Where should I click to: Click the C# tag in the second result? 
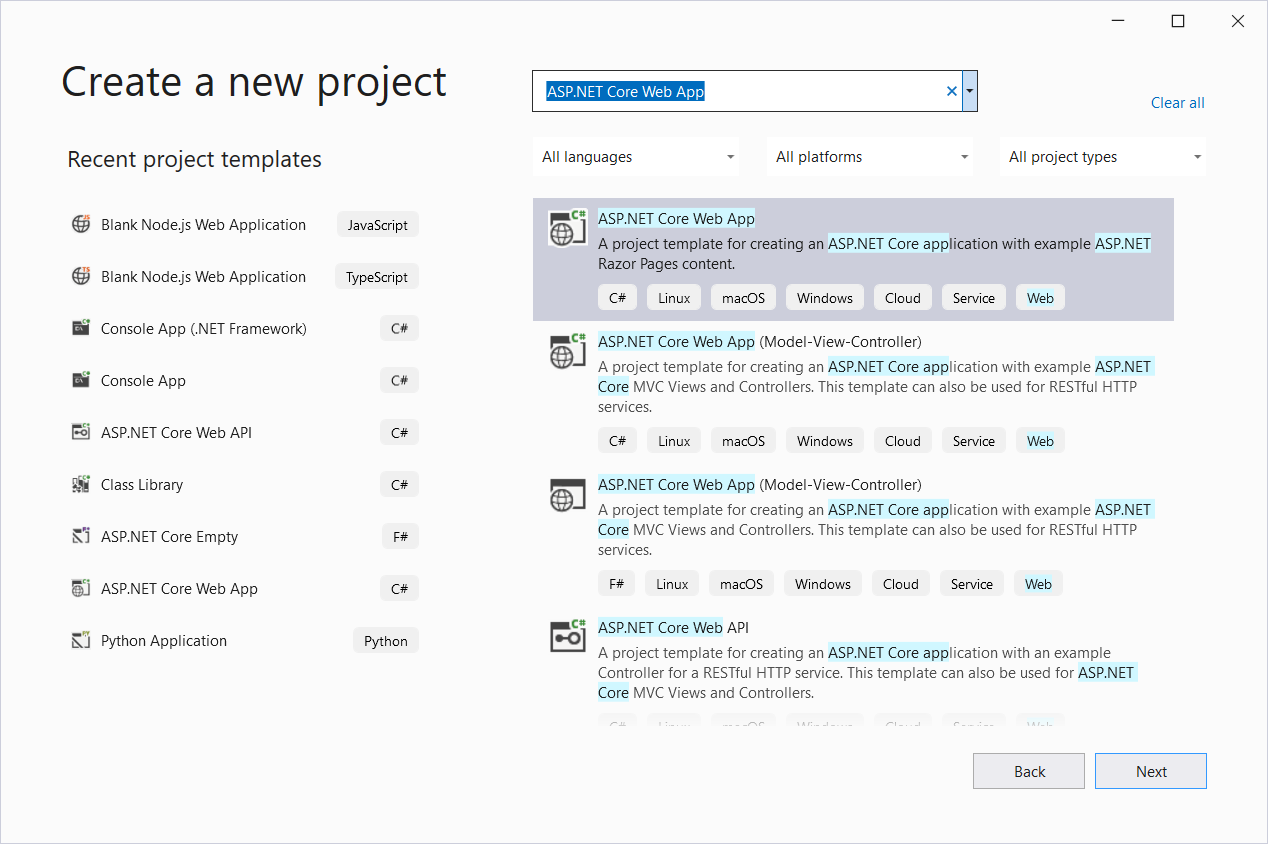tap(617, 441)
